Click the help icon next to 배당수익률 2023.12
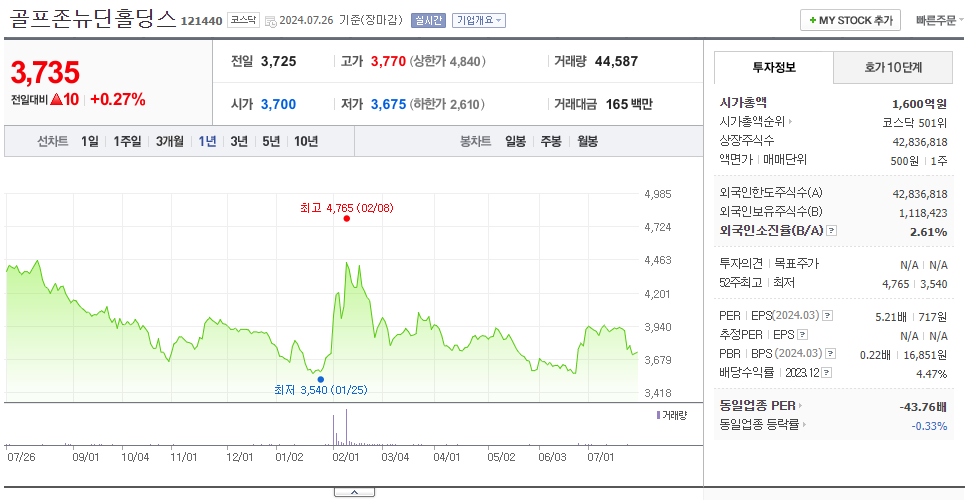 coord(827,373)
